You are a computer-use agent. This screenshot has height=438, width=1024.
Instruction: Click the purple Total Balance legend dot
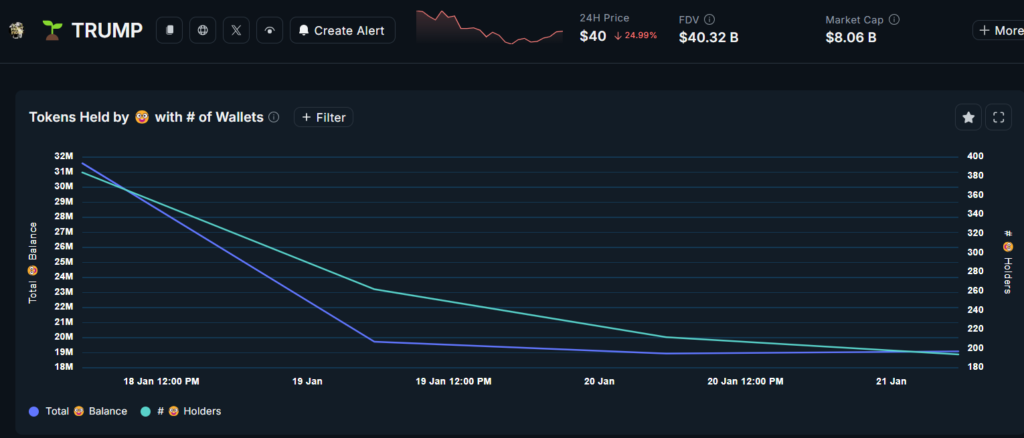(35, 411)
